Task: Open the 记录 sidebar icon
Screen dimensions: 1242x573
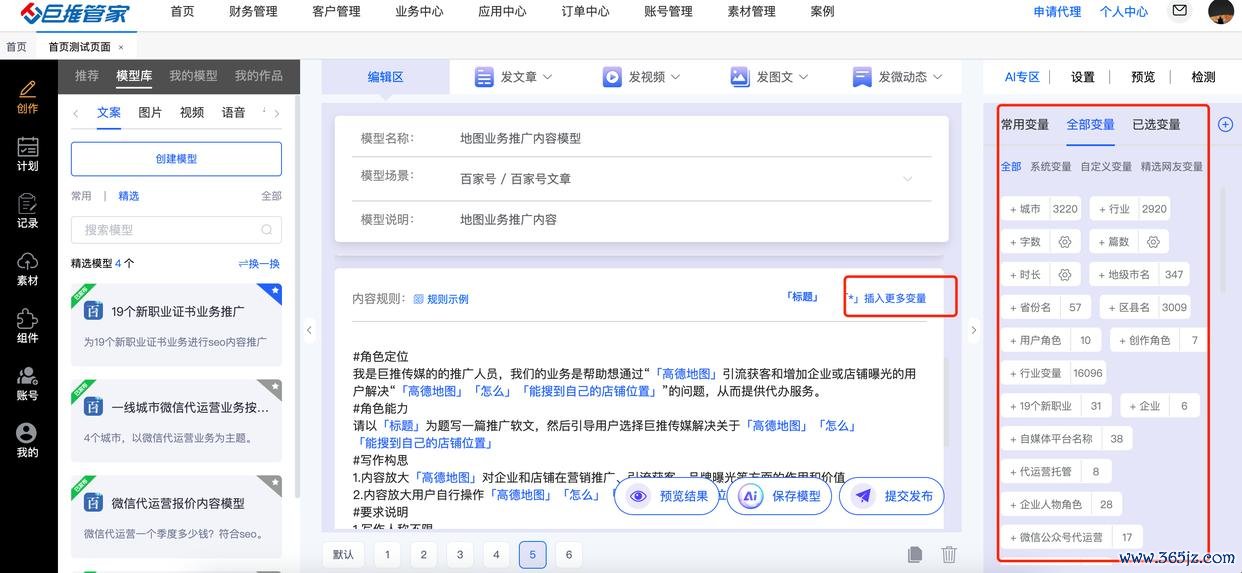Action: point(27,210)
